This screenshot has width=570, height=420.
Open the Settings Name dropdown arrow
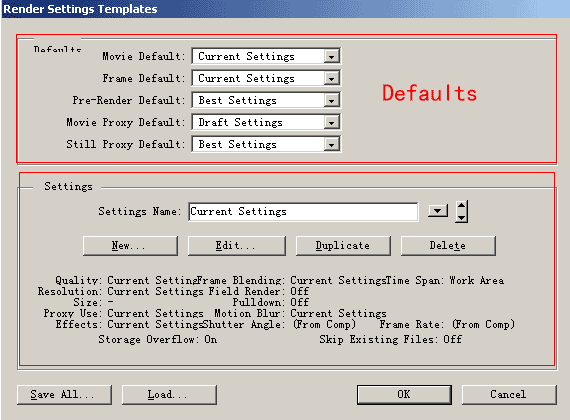pyautogui.click(x=438, y=211)
